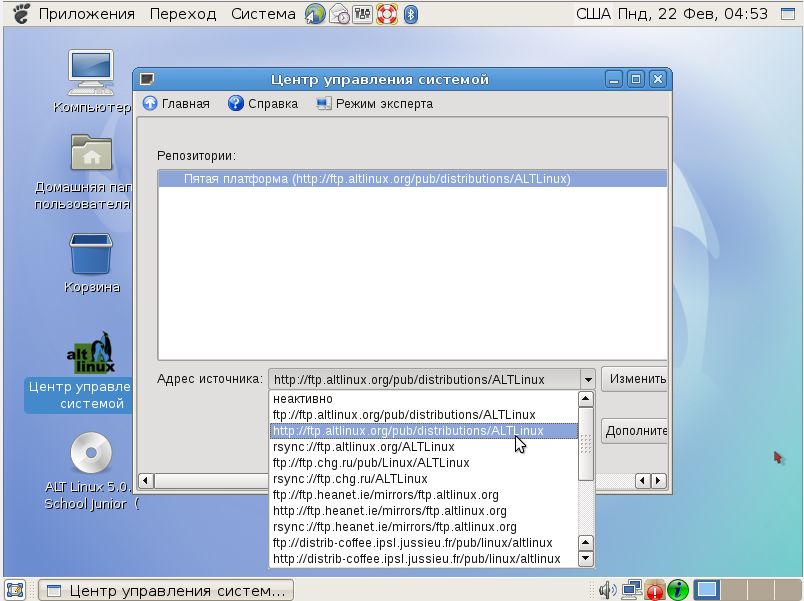The width and height of the screenshot is (804, 601).
Task: Launch the web browser globe icon in top panel
Action: click(x=315, y=14)
